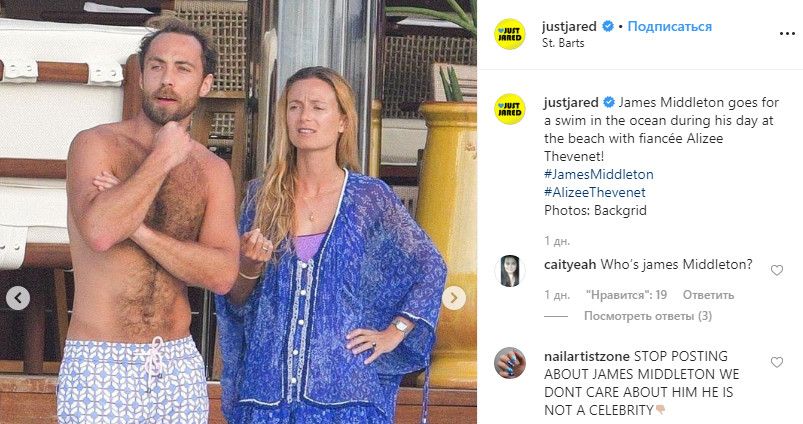Open nailartistzone profile picture

[x=510, y=363]
